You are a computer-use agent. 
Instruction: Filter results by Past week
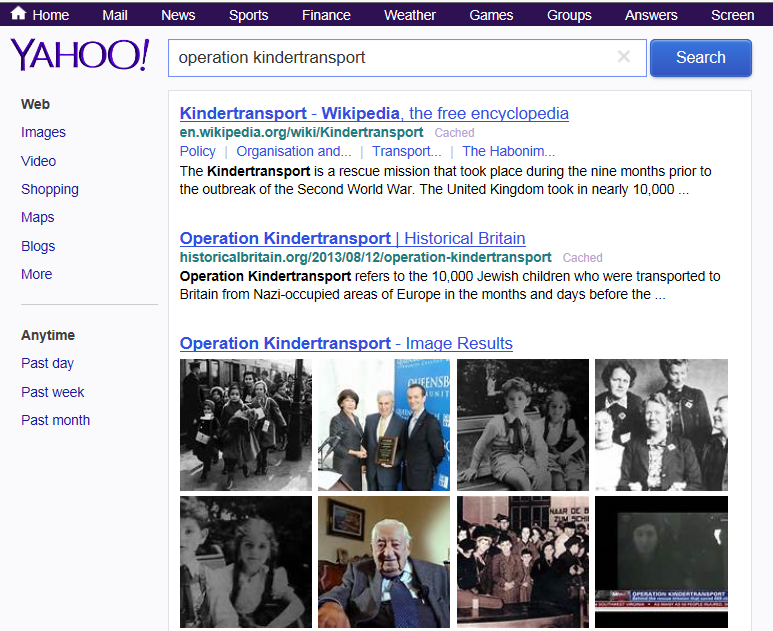coord(53,392)
